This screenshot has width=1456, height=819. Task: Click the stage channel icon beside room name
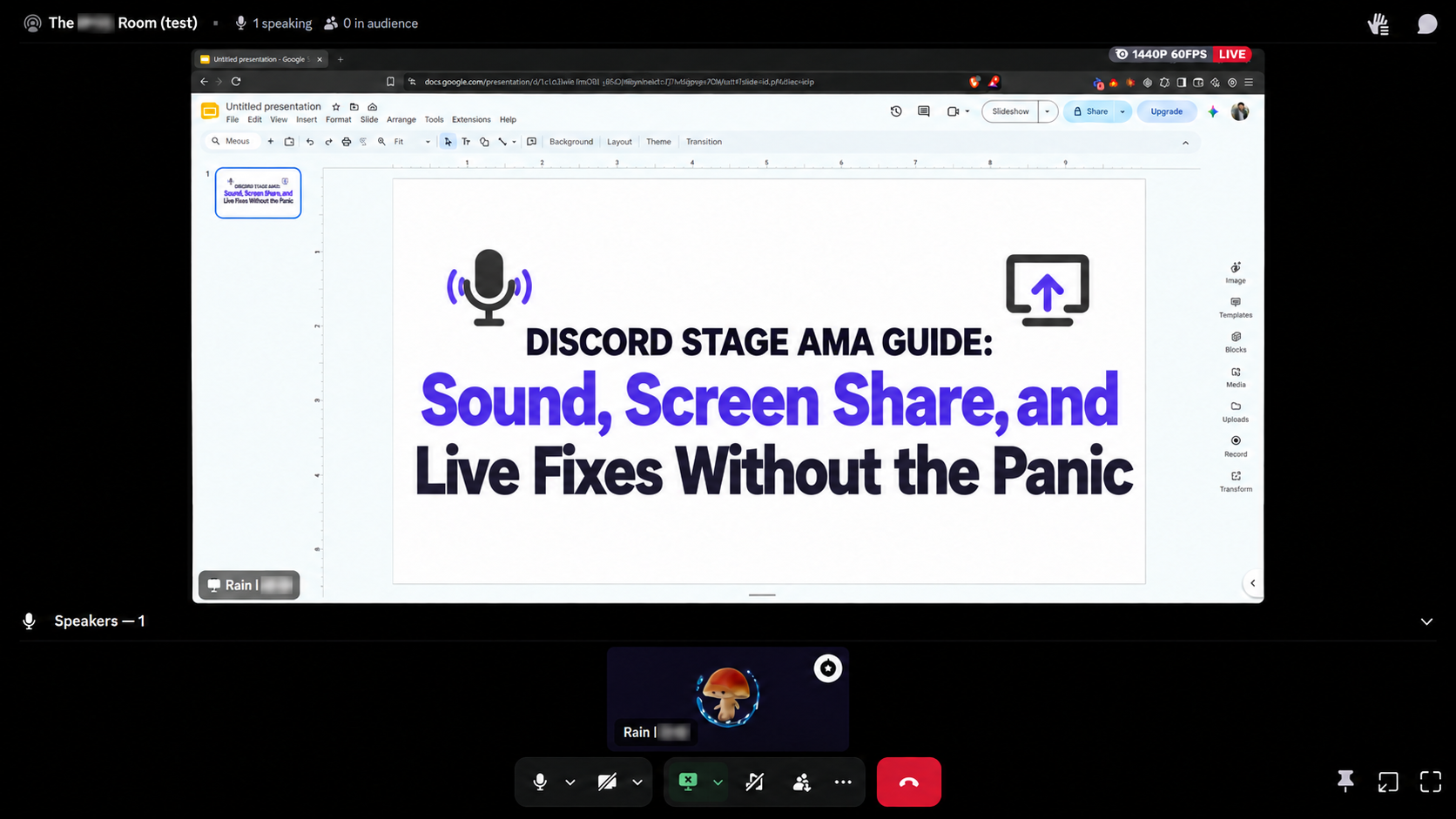[32, 23]
